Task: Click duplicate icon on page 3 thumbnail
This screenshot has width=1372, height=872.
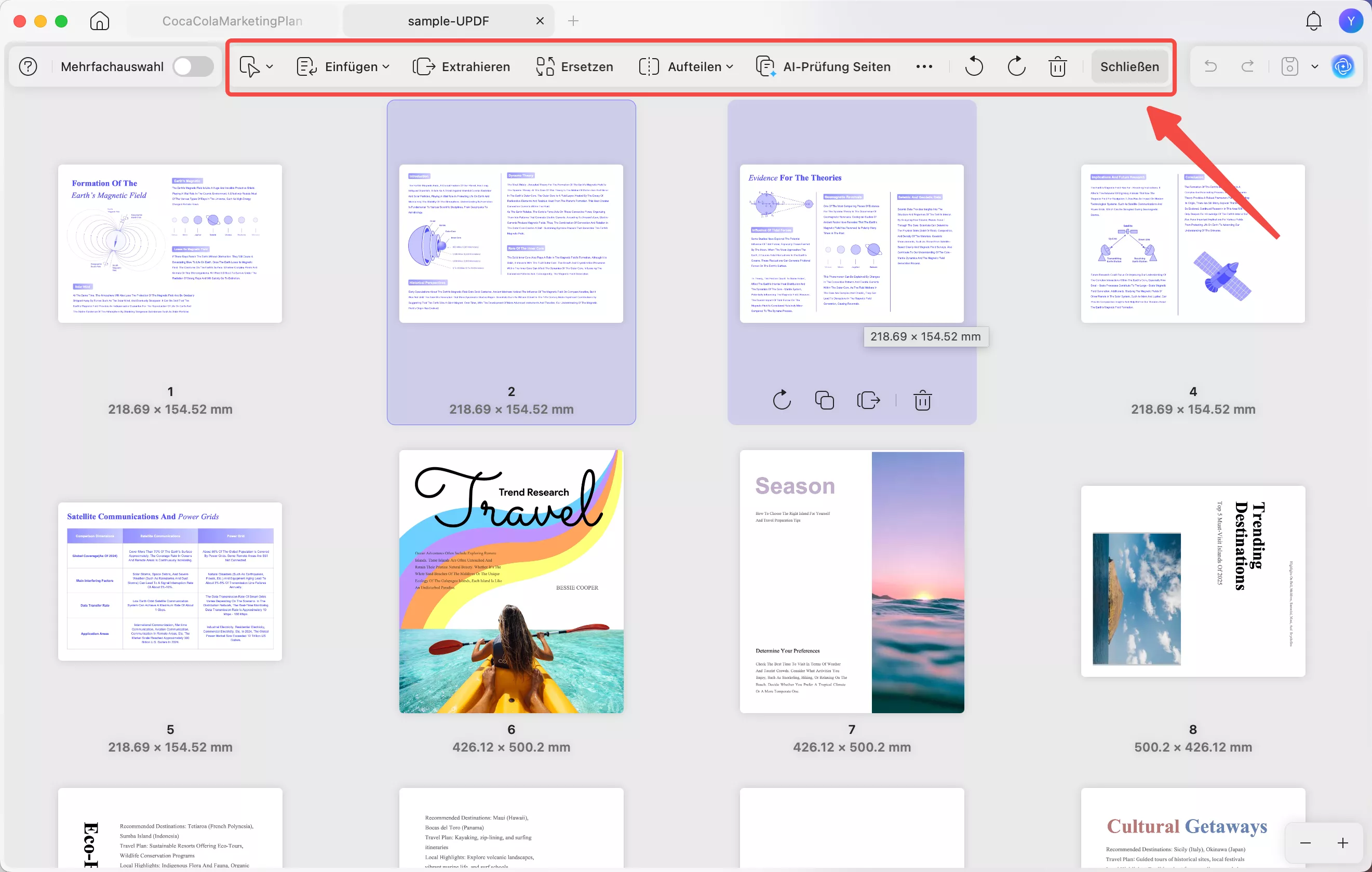Action: pyautogui.click(x=824, y=400)
